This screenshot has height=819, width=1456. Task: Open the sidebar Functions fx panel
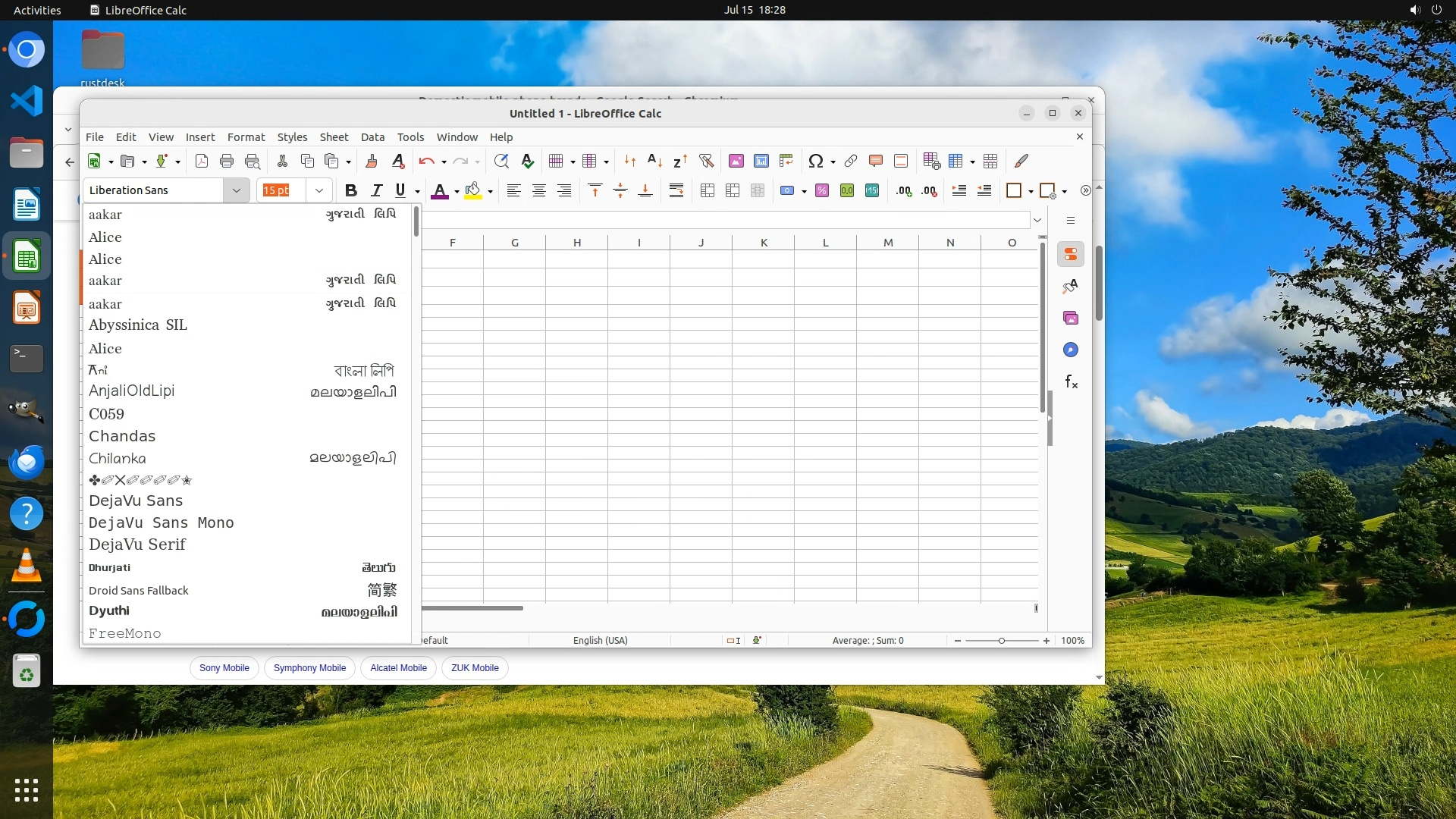[1071, 381]
